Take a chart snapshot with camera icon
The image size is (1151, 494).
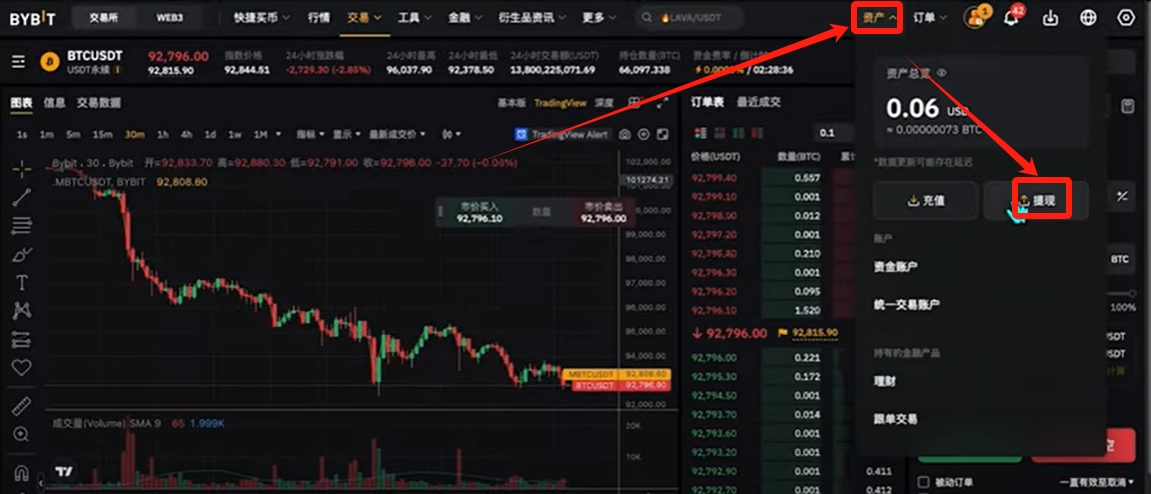(625, 134)
